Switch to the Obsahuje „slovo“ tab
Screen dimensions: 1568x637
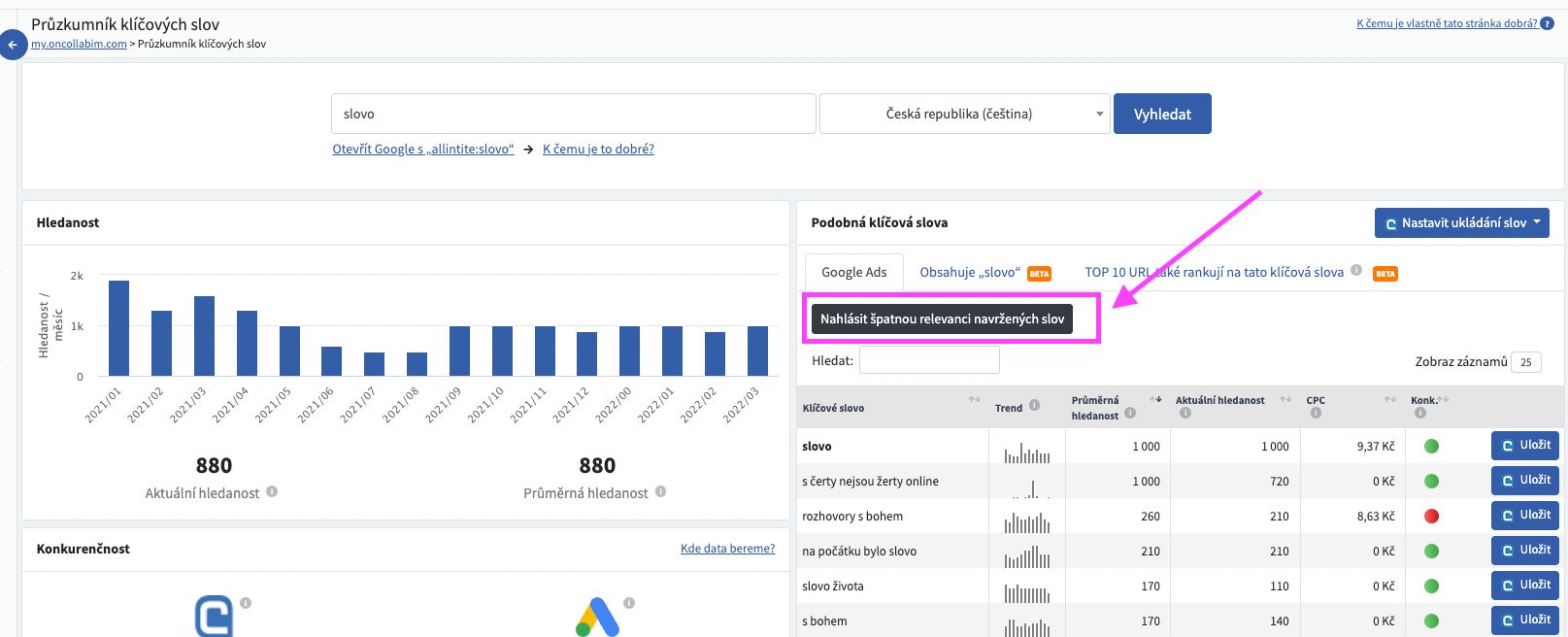pyautogui.click(x=985, y=273)
